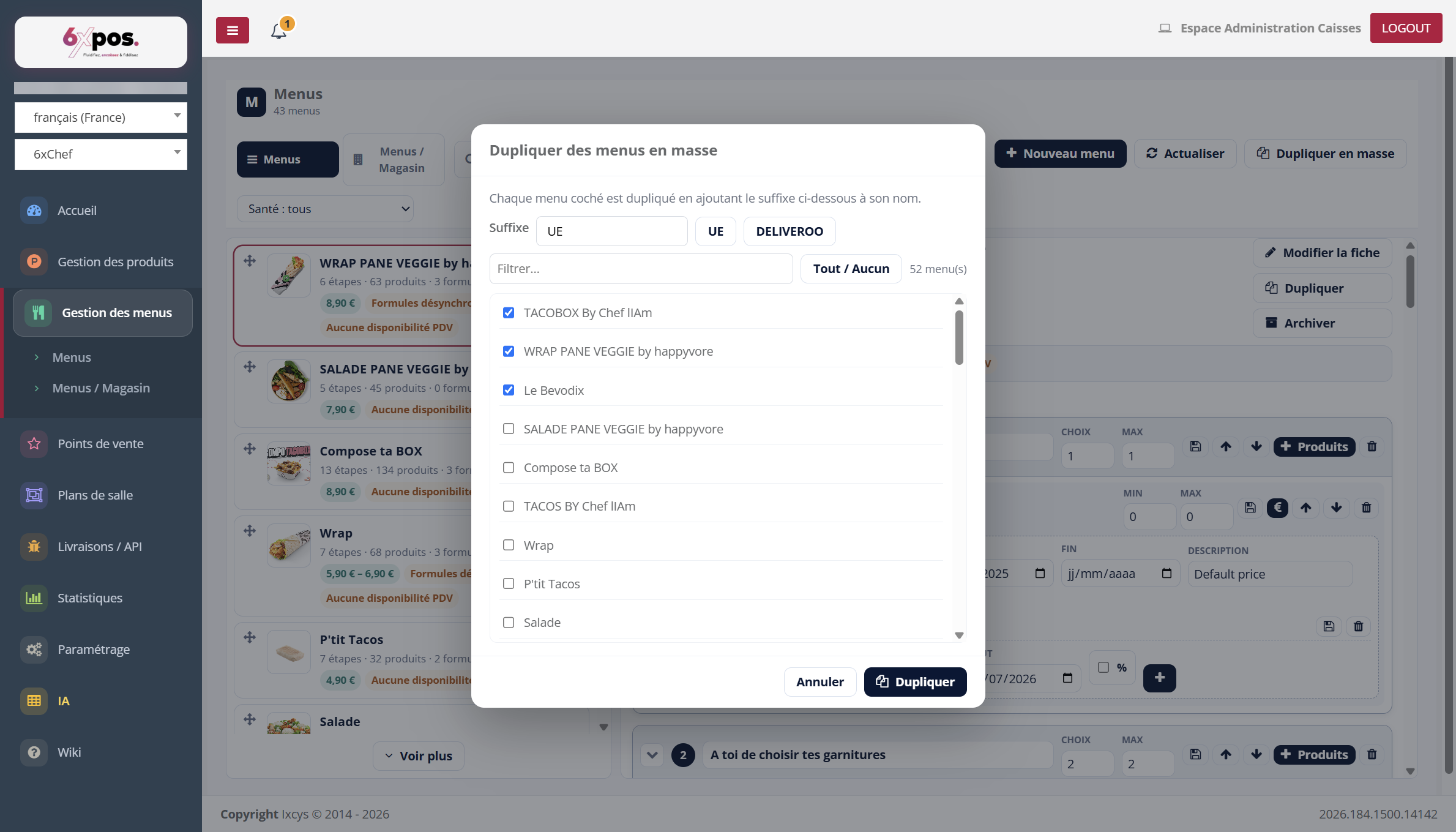Viewport: 1456px width, 832px height.
Task: Click dialog list scrollbar thumb
Action: pyautogui.click(x=959, y=337)
